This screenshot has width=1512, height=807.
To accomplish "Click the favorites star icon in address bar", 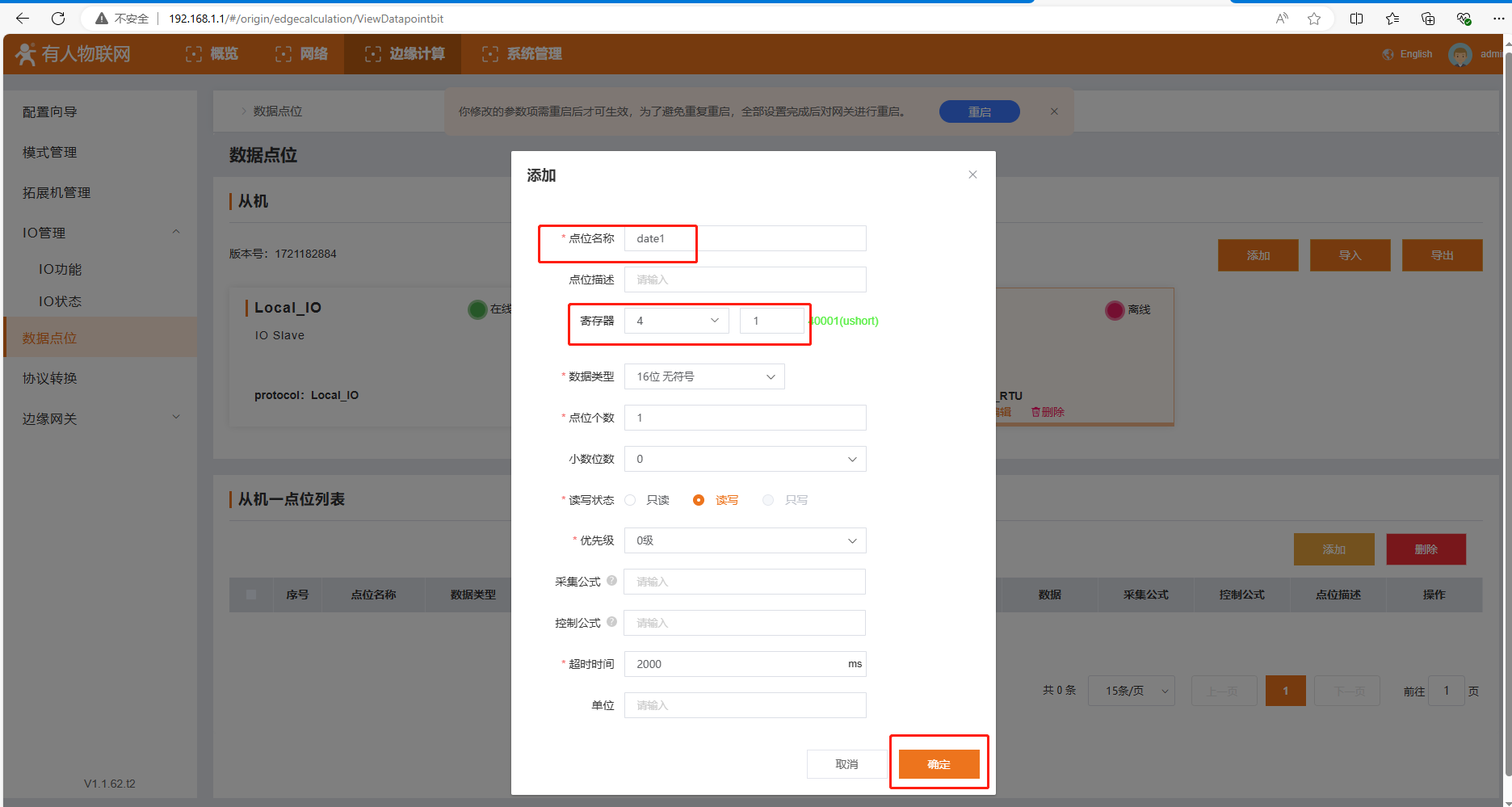I will coord(1314,19).
